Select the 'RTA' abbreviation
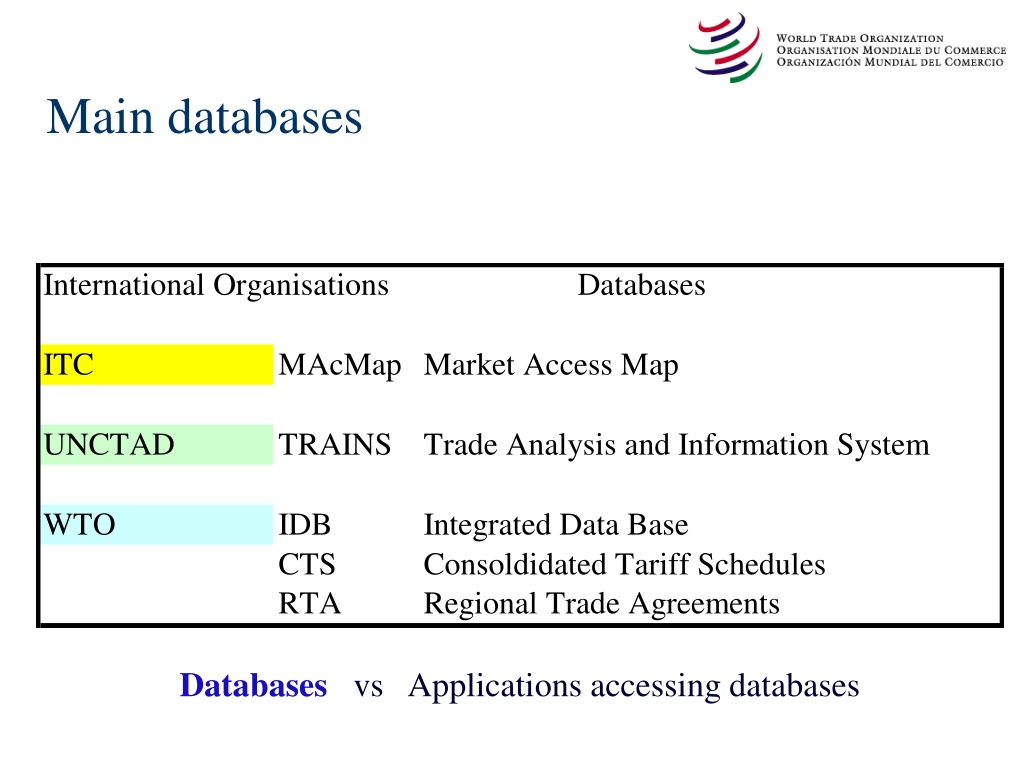 tap(310, 603)
